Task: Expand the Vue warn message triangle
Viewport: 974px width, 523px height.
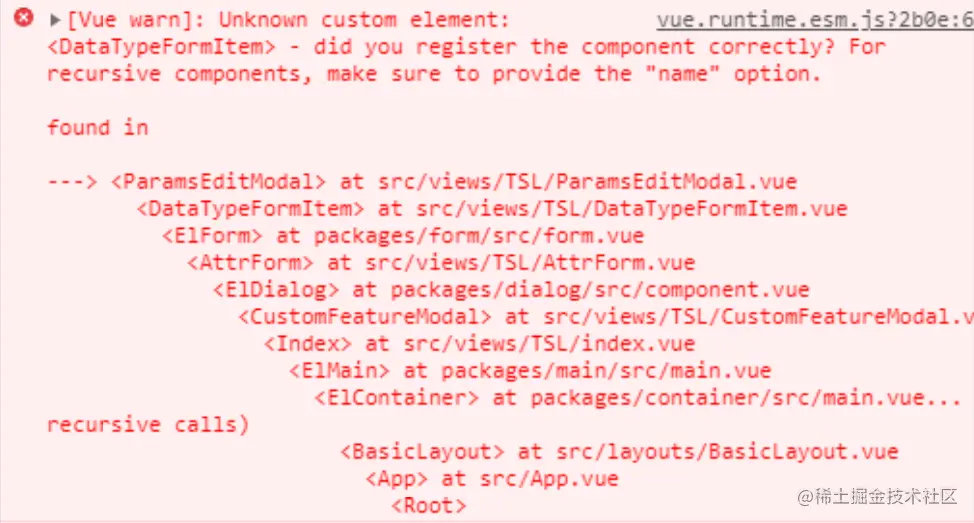Action: pyautogui.click(x=55, y=20)
